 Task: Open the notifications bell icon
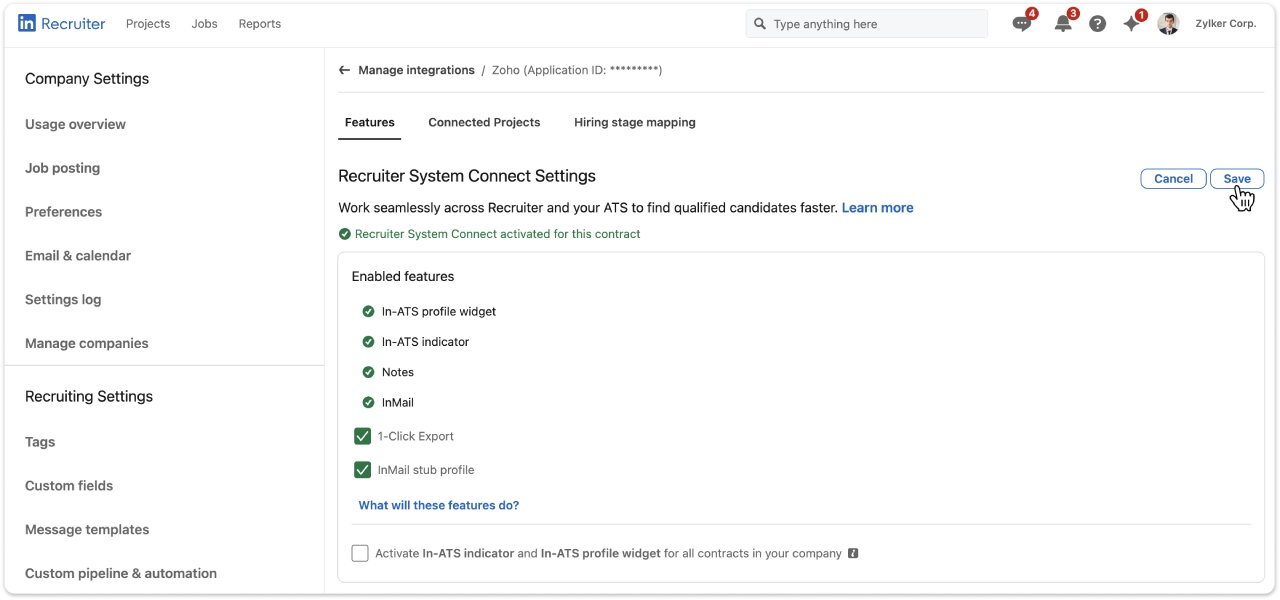tap(1062, 24)
